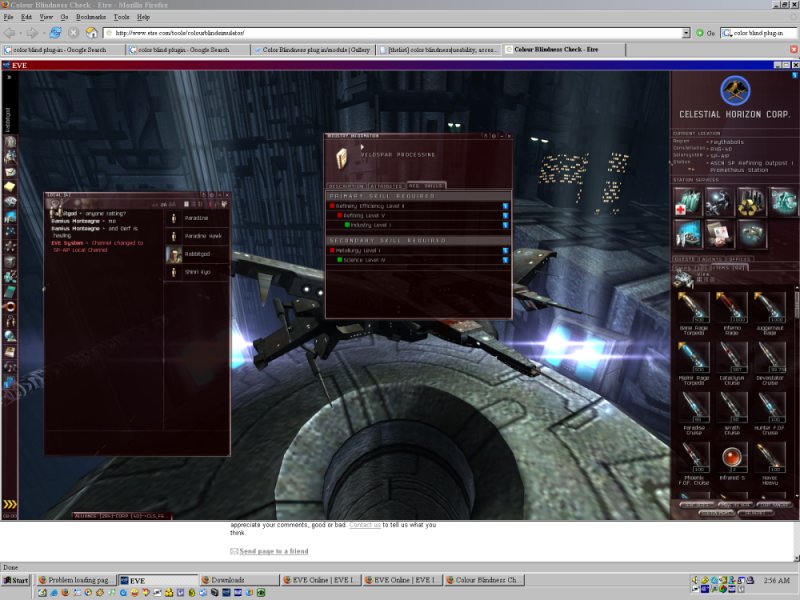Open the globe map sidebar icon
Screen dimensions: 800x600
coord(10,336)
